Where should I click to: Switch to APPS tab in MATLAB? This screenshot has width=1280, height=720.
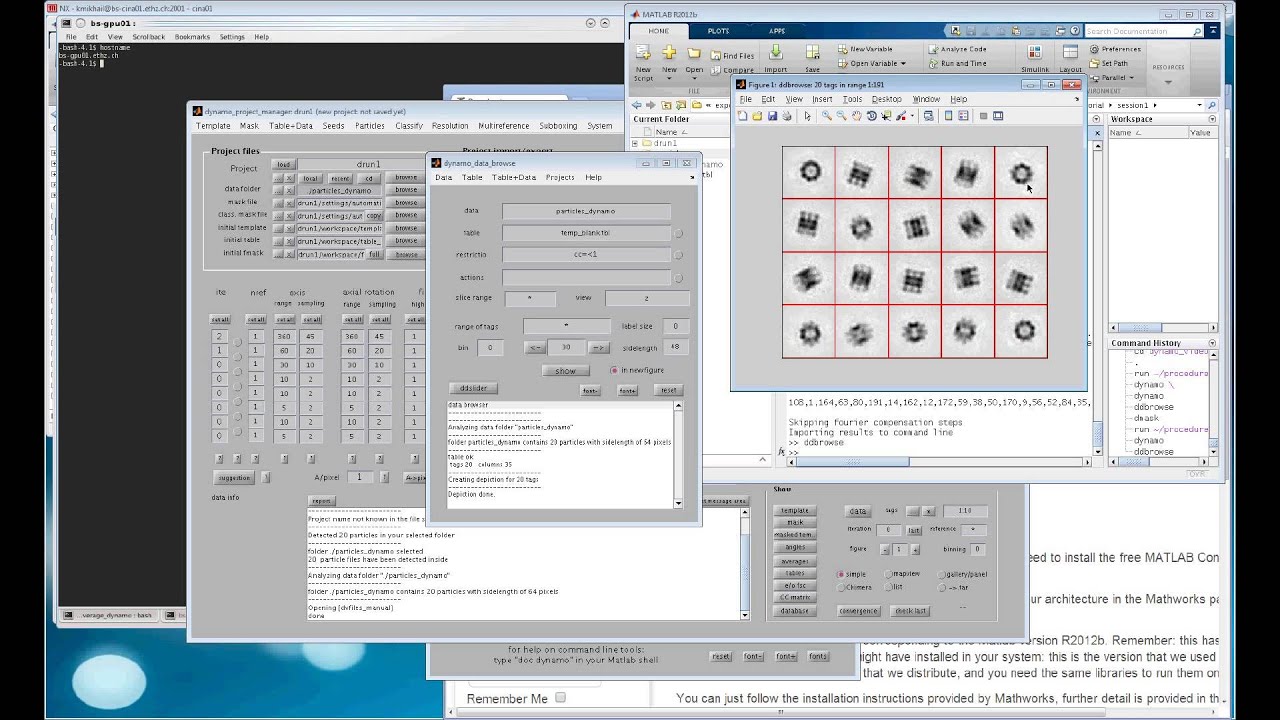(777, 31)
